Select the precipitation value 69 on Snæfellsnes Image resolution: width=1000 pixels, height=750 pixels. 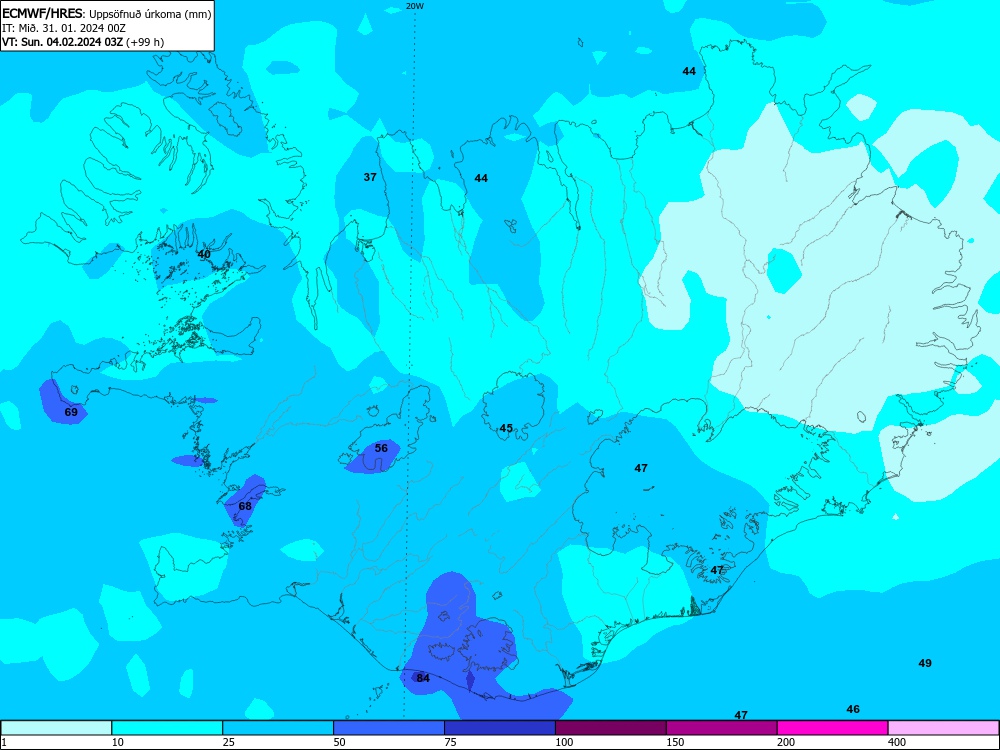pos(71,412)
